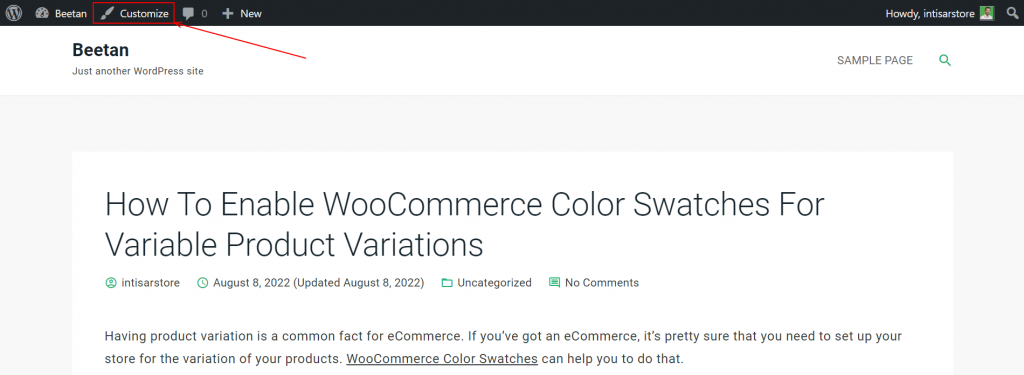Open the comments bubble icon in admin bar
This screenshot has width=1024, height=375.
(189, 14)
